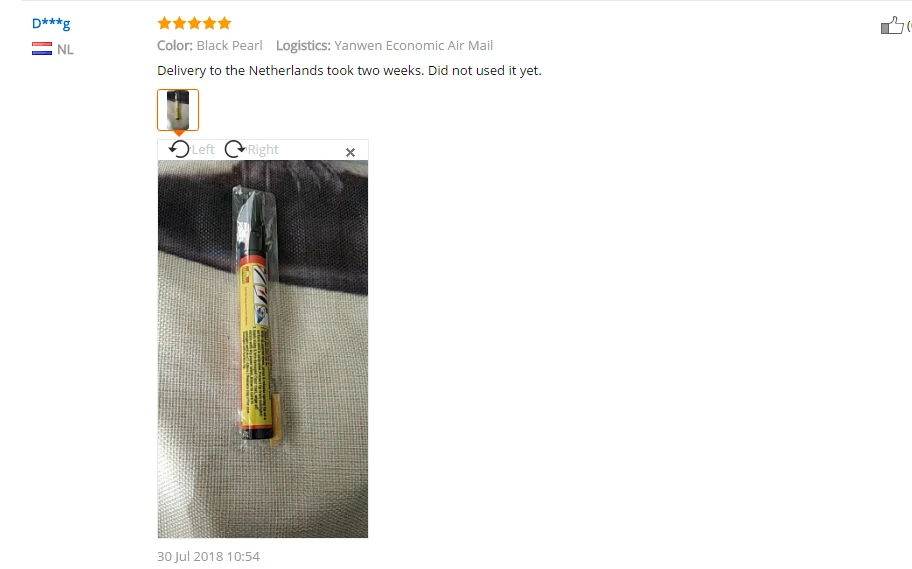Click the "Logistics:" label
Image resolution: width=912 pixels, height=569 pixels.
(x=303, y=45)
